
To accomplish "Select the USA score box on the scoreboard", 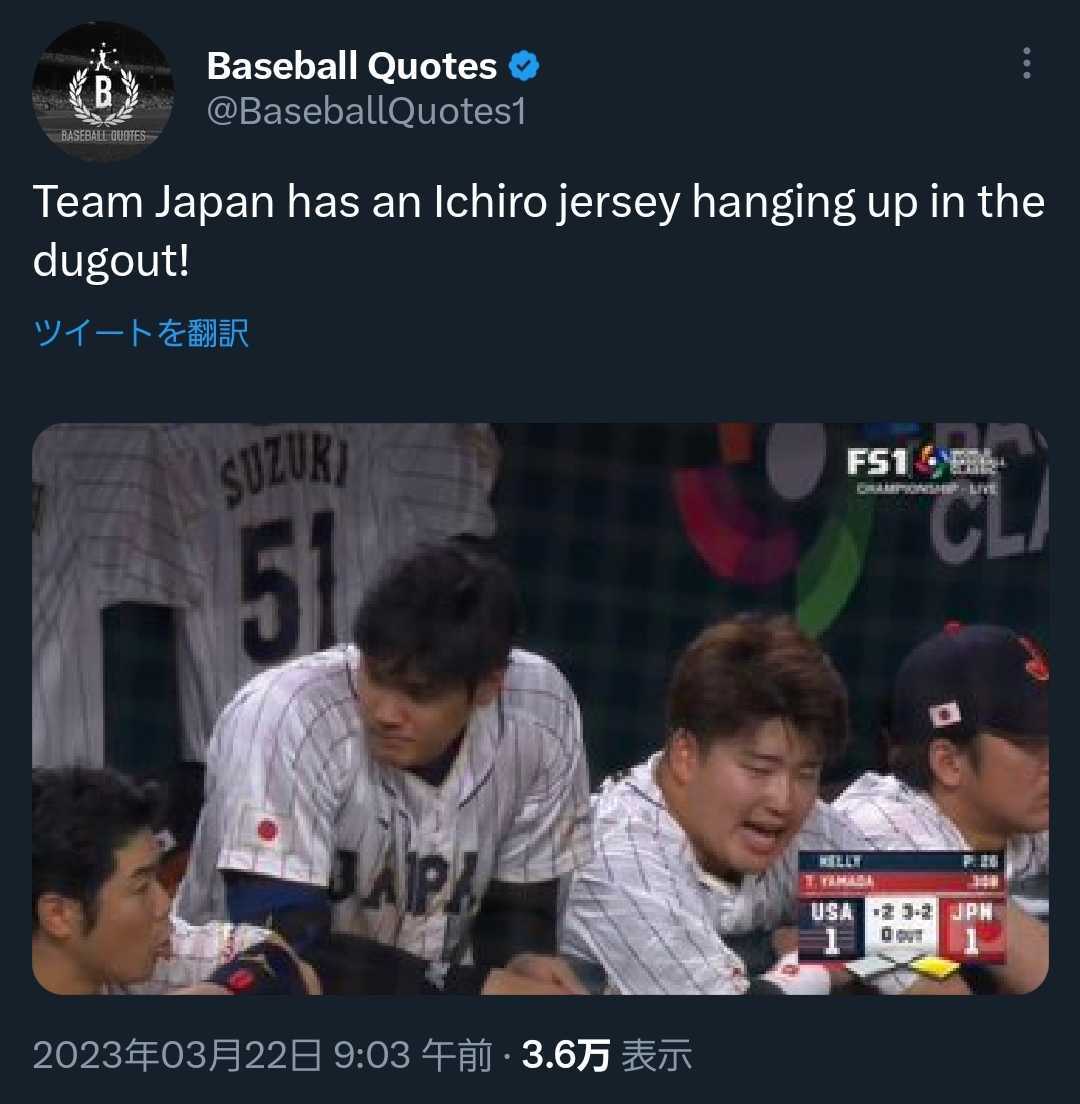I will (x=831, y=927).
